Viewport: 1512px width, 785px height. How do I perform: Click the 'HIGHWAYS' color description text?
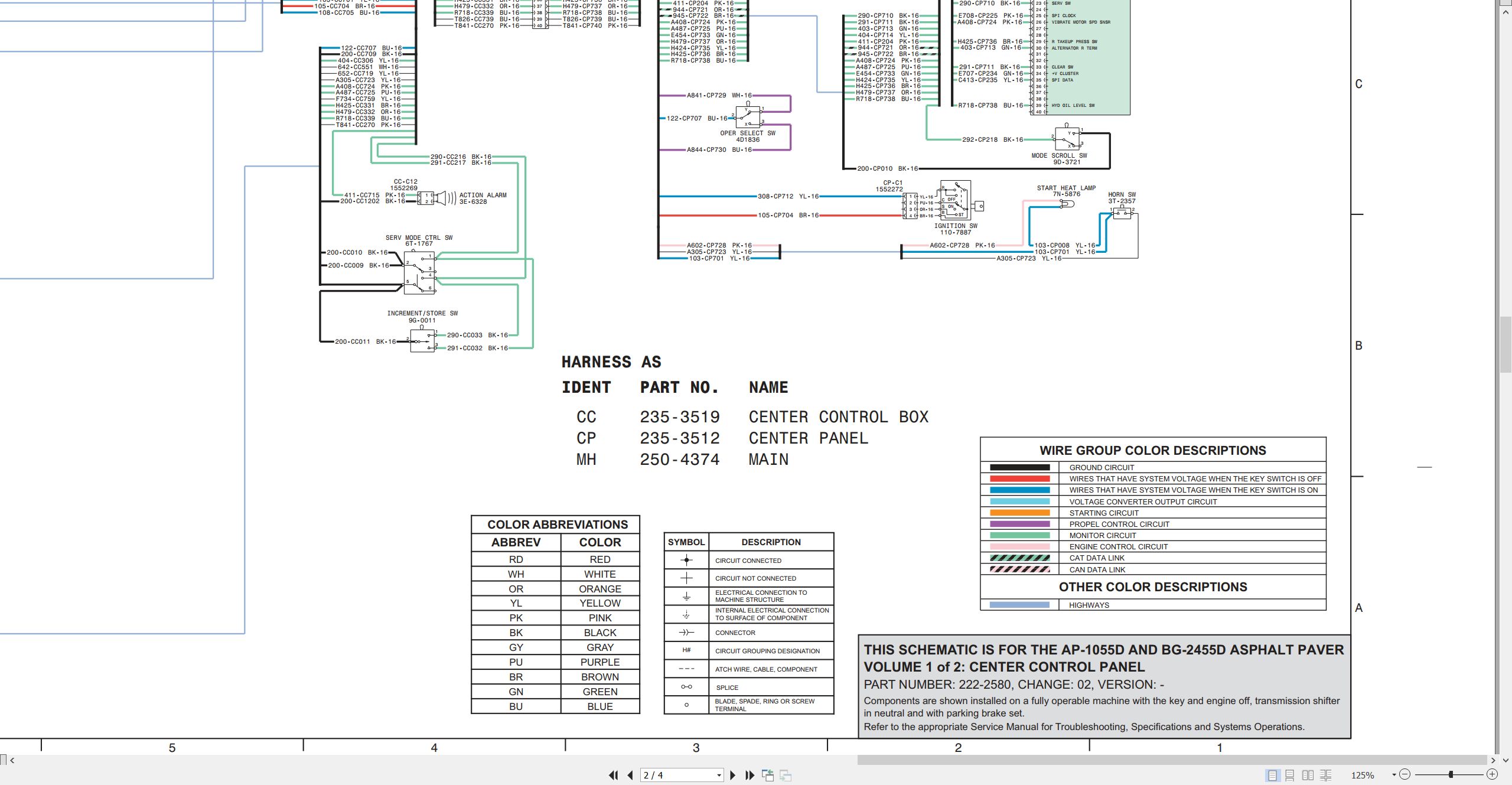(1089, 605)
